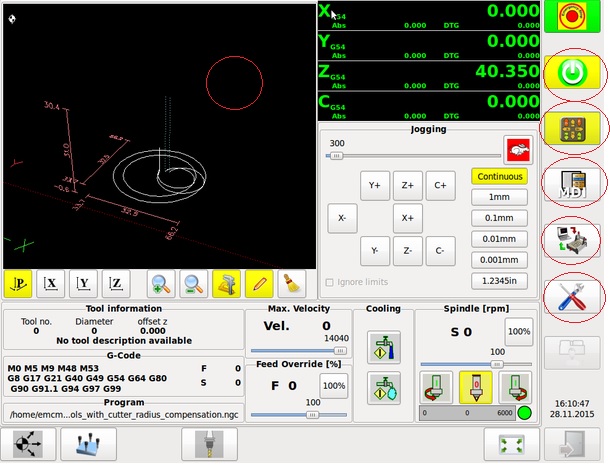Switch preview to X view
The width and height of the screenshot is (610, 469).
click(51, 284)
